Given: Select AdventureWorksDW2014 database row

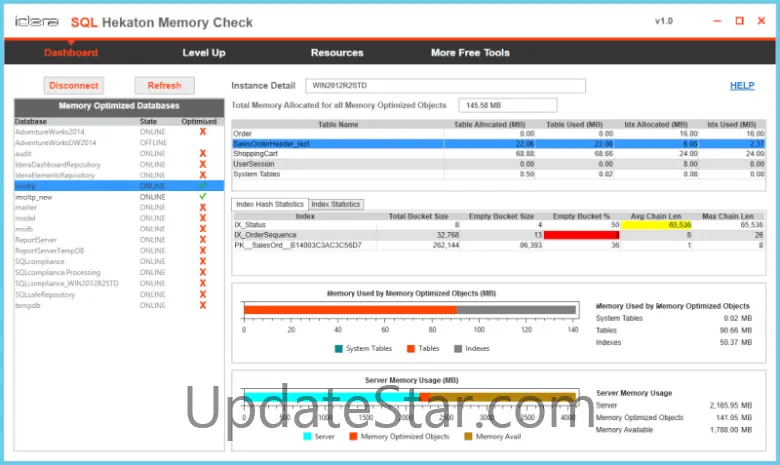Looking at the screenshot, I should [119, 143].
